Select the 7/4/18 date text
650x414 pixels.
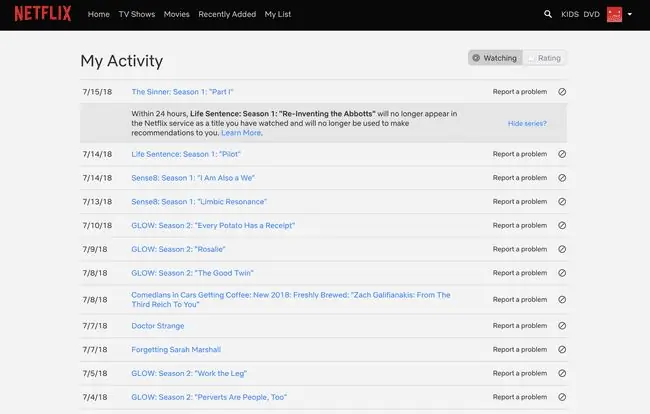tap(95, 397)
